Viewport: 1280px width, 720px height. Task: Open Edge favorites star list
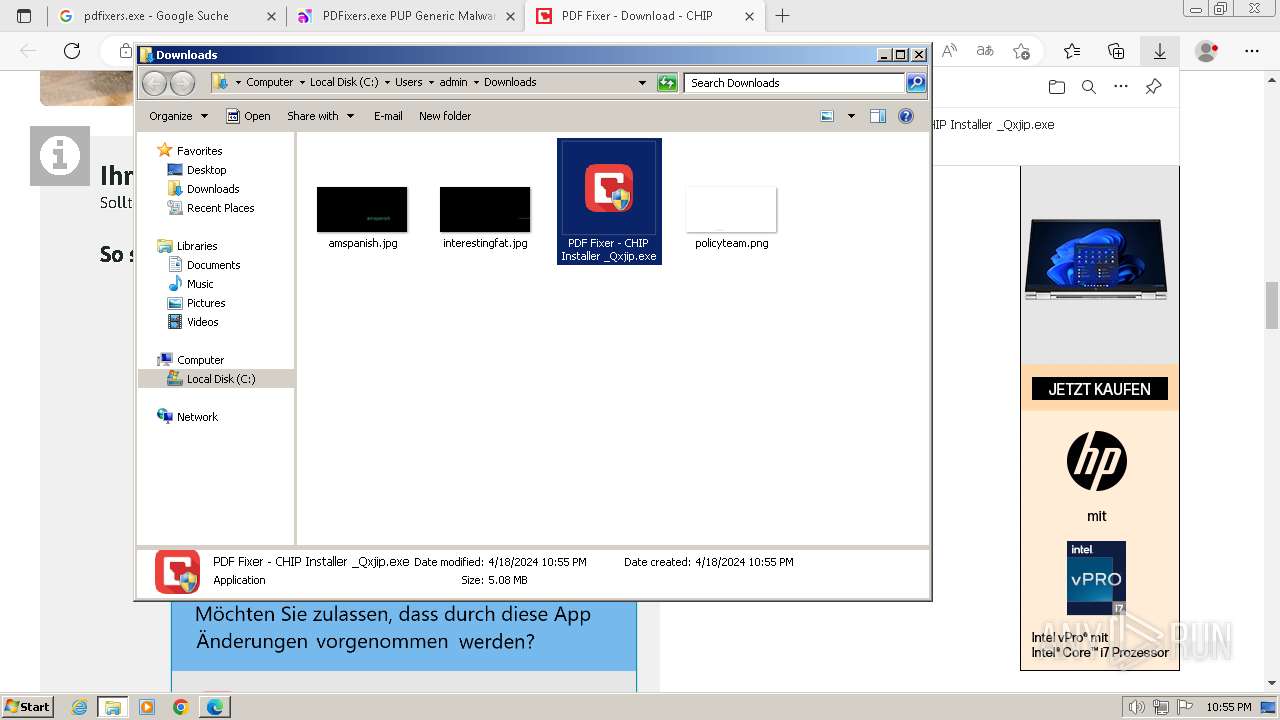coord(1072,51)
